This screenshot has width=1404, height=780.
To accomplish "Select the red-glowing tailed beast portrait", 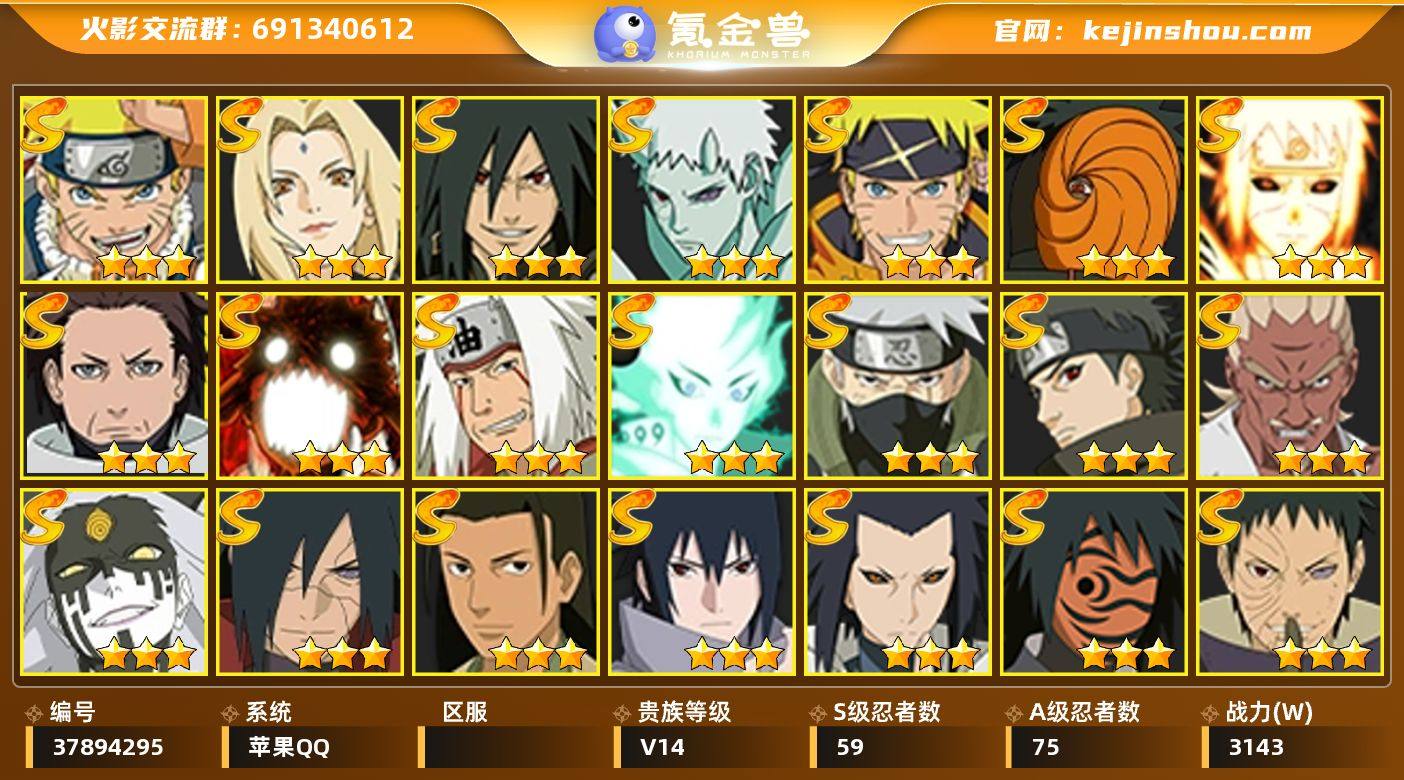I will coord(310,385).
